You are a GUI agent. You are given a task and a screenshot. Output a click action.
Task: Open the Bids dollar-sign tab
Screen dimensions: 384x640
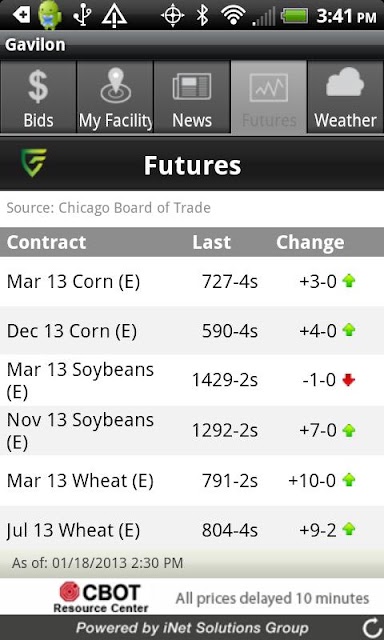coord(38,97)
